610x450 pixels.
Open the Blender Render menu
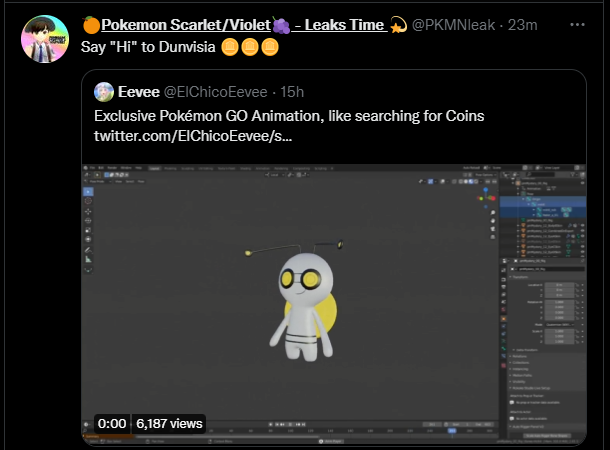point(112,168)
